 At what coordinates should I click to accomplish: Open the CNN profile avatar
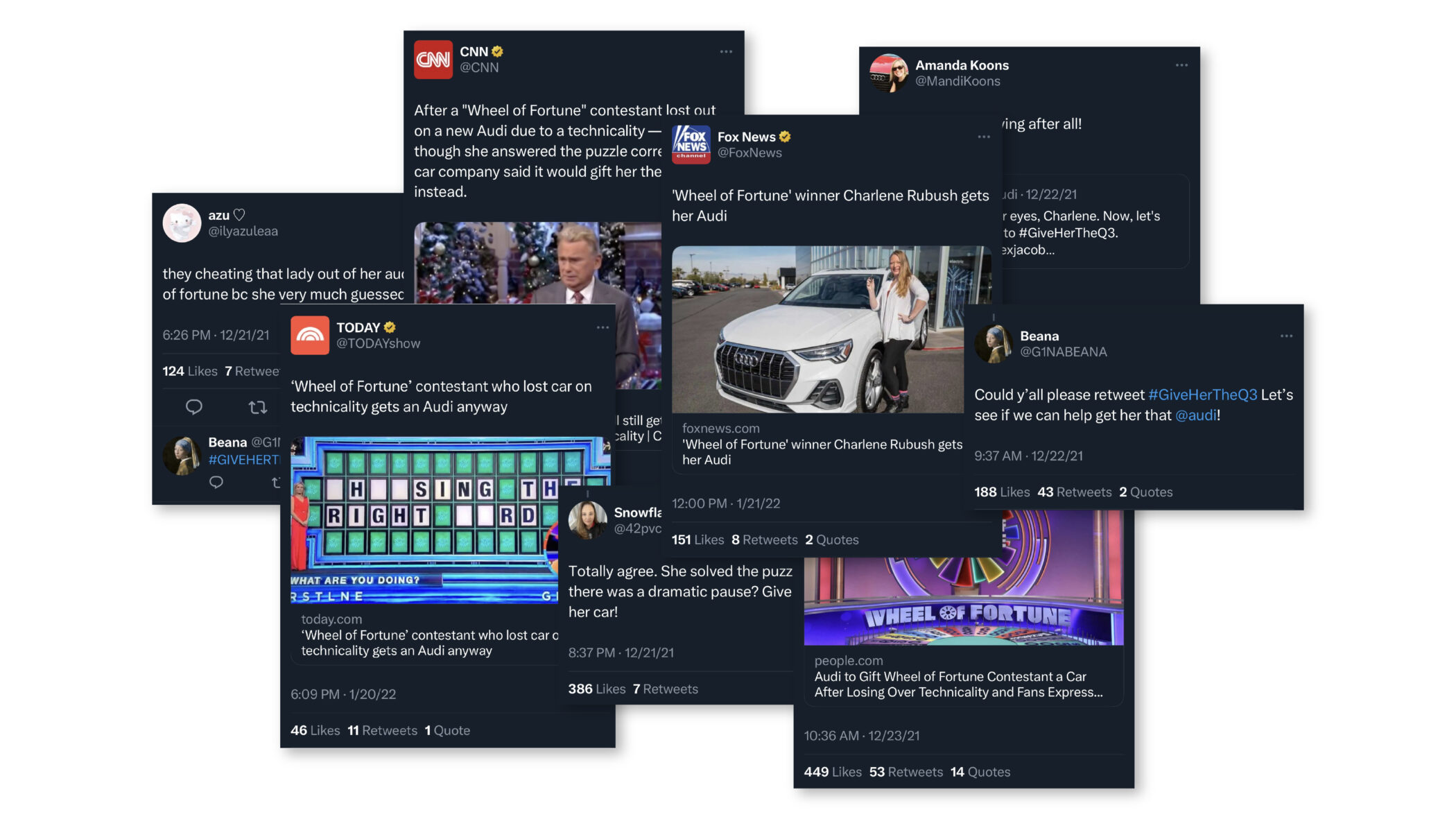[x=433, y=60]
